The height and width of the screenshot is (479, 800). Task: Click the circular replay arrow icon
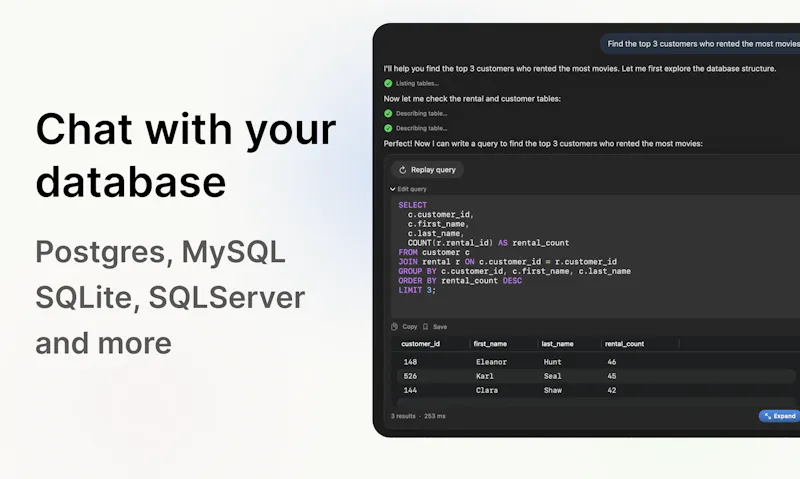click(402, 170)
